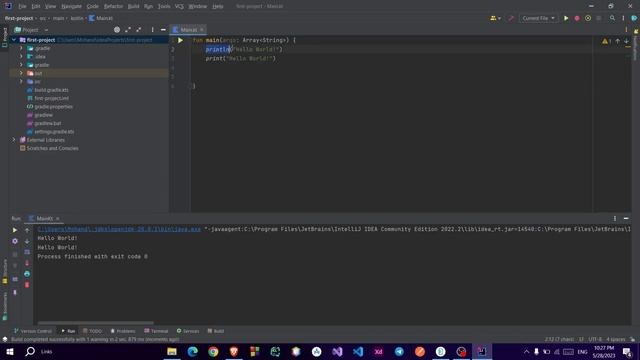The width and height of the screenshot is (640, 360).
Task: Open the File menu
Action: tap(22, 6)
